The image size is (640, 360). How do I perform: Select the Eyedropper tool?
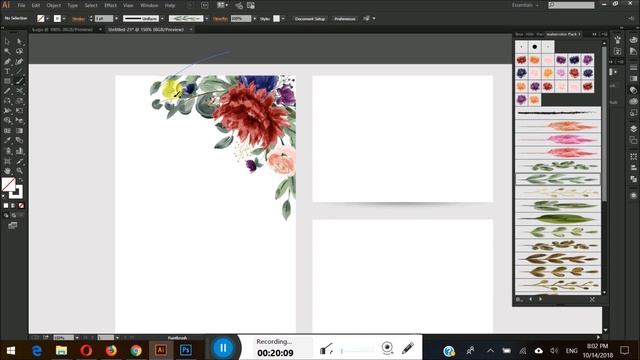(7, 141)
